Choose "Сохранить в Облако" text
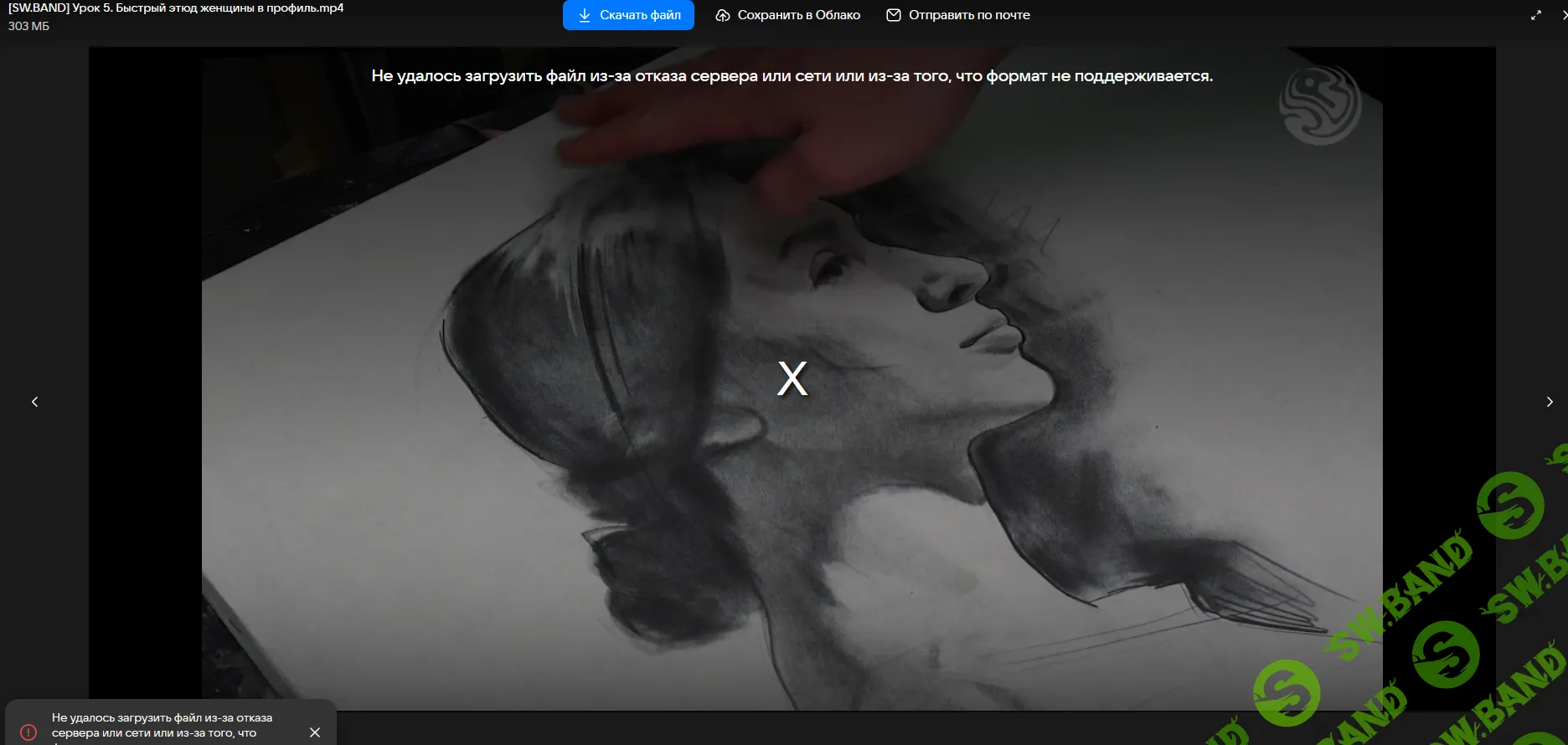This screenshot has width=1568, height=745. (x=798, y=15)
